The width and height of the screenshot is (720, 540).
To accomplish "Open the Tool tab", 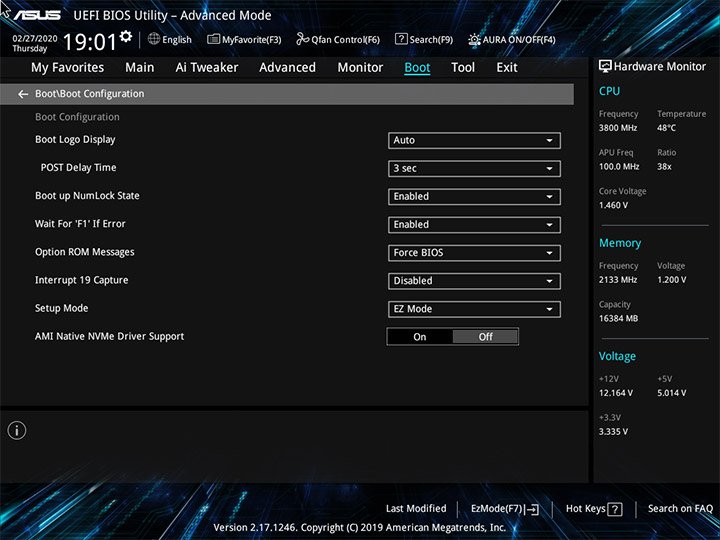I will pyautogui.click(x=463, y=68).
